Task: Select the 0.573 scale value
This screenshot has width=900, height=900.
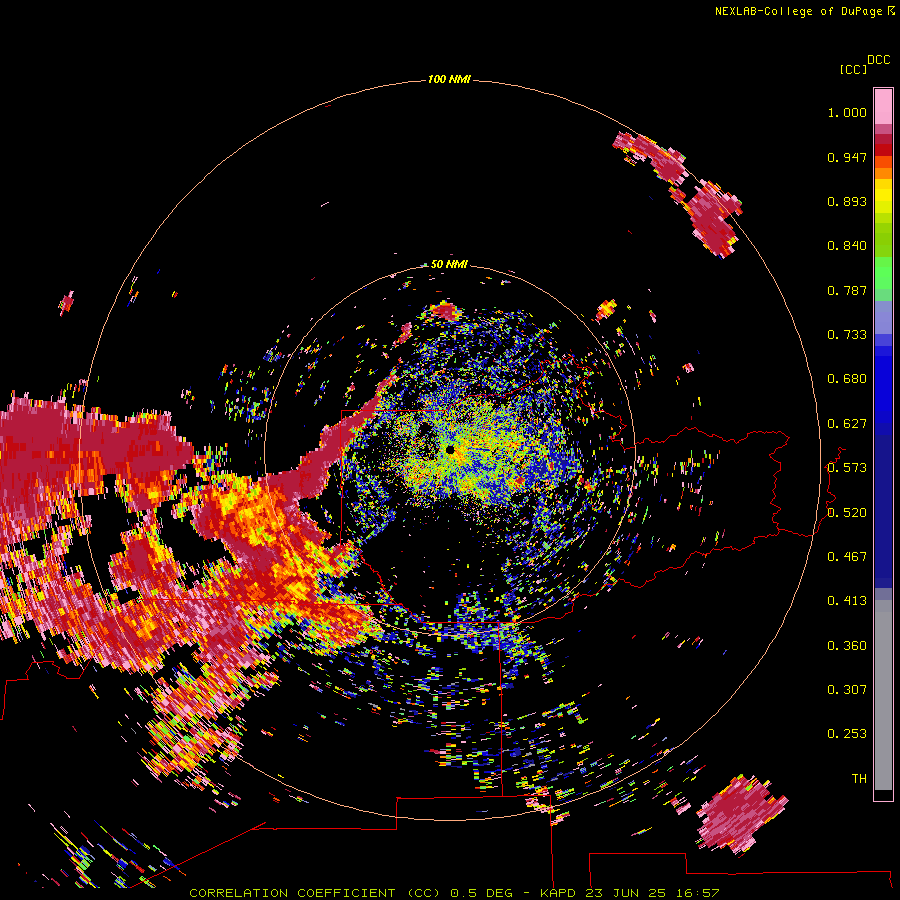Action: pyautogui.click(x=847, y=468)
